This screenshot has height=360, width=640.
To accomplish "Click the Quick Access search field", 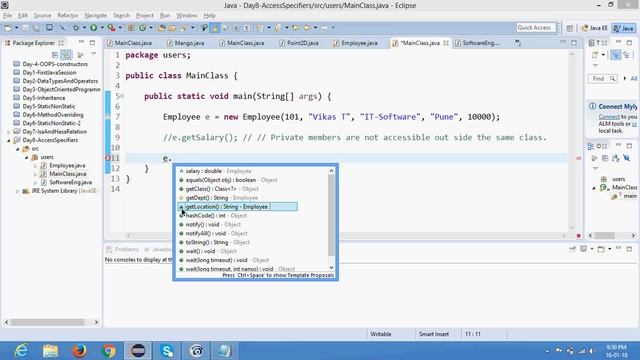I will [x=536, y=28].
